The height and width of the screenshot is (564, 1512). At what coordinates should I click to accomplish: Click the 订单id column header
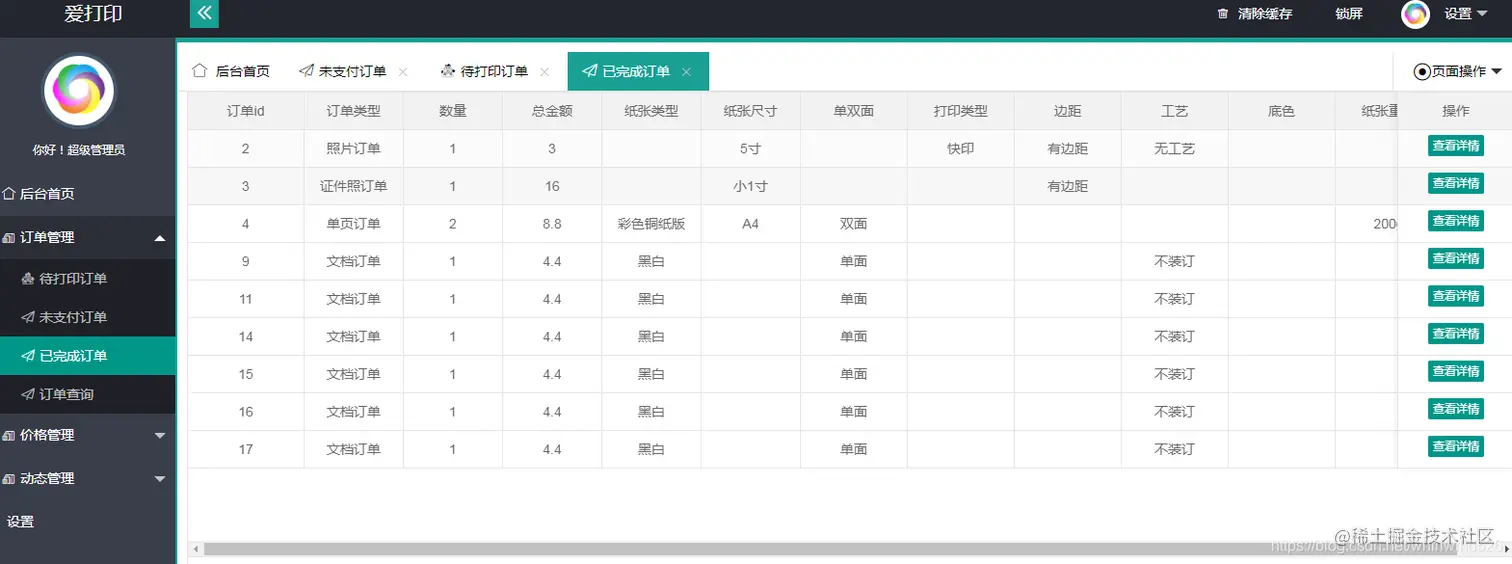point(245,111)
